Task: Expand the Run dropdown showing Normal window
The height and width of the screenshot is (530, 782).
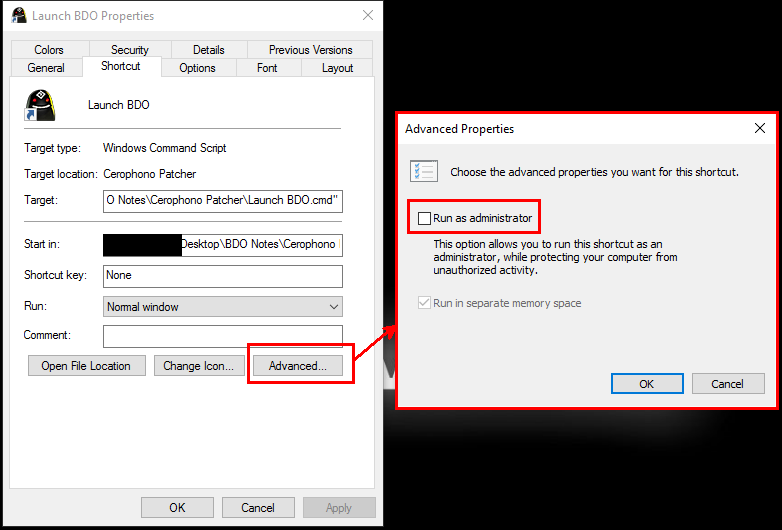Action: click(x=223, y=307)
